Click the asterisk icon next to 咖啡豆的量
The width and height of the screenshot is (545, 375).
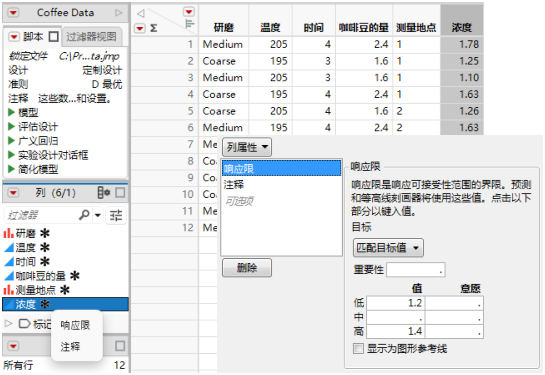[75, 276]
